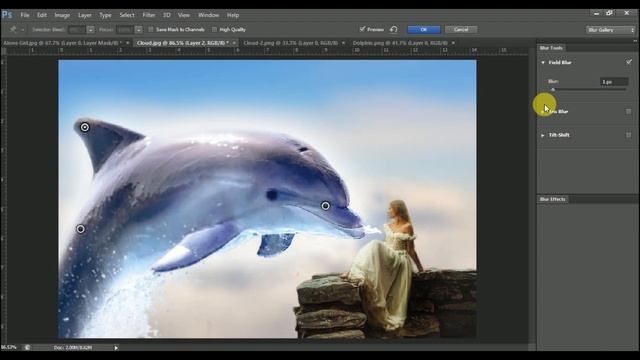Screen dimensions: 640x360
Task: Switch to the Alone Girl document tab
Action: [x=62, y=43]
